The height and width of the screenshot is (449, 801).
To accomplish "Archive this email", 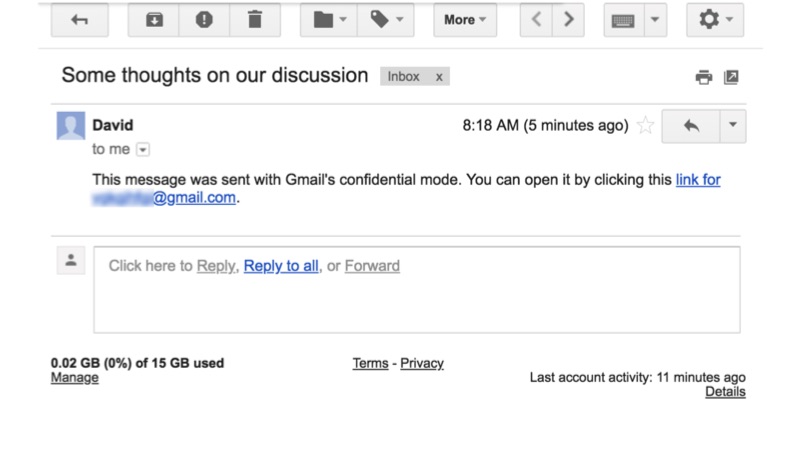I will click(x=155, y=20).
